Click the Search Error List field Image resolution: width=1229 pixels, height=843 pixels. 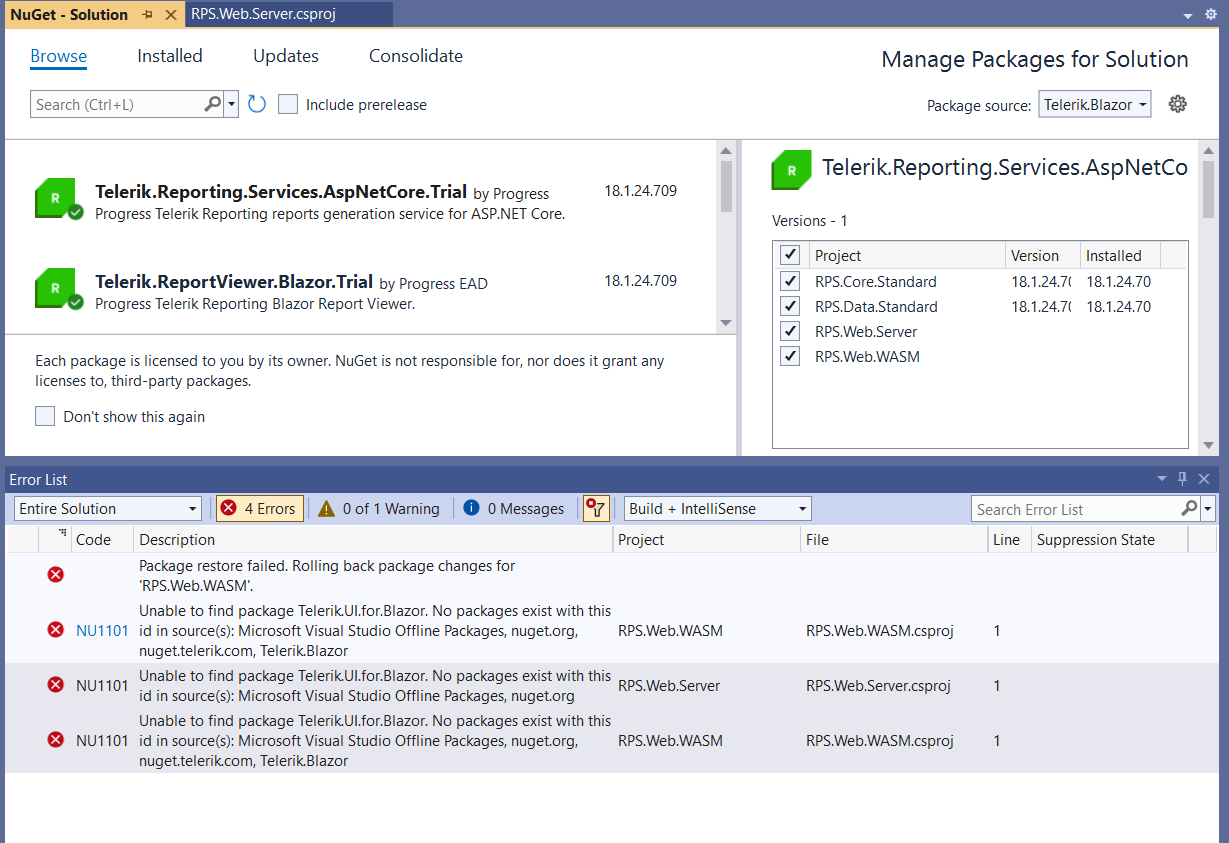(1075, 510)
